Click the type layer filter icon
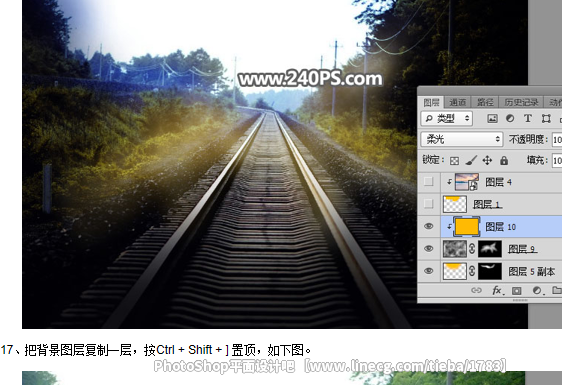 pos(528,119)
